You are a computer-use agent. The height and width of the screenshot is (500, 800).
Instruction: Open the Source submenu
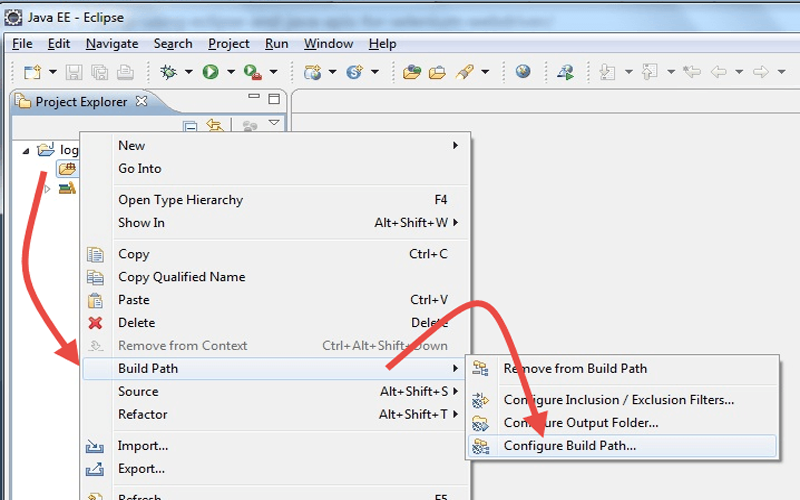274,391
